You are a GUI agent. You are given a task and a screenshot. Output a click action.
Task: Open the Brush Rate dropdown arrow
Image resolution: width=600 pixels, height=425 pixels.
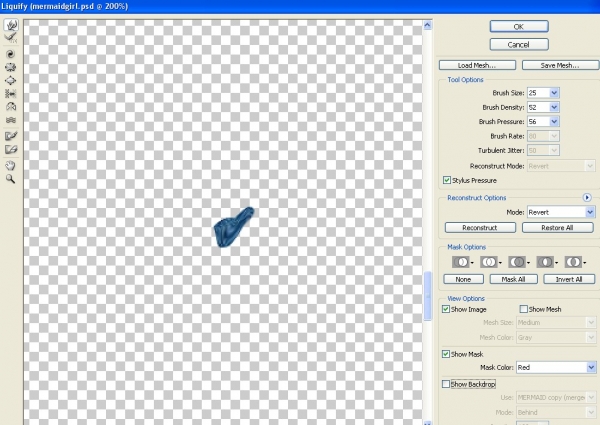554,136
